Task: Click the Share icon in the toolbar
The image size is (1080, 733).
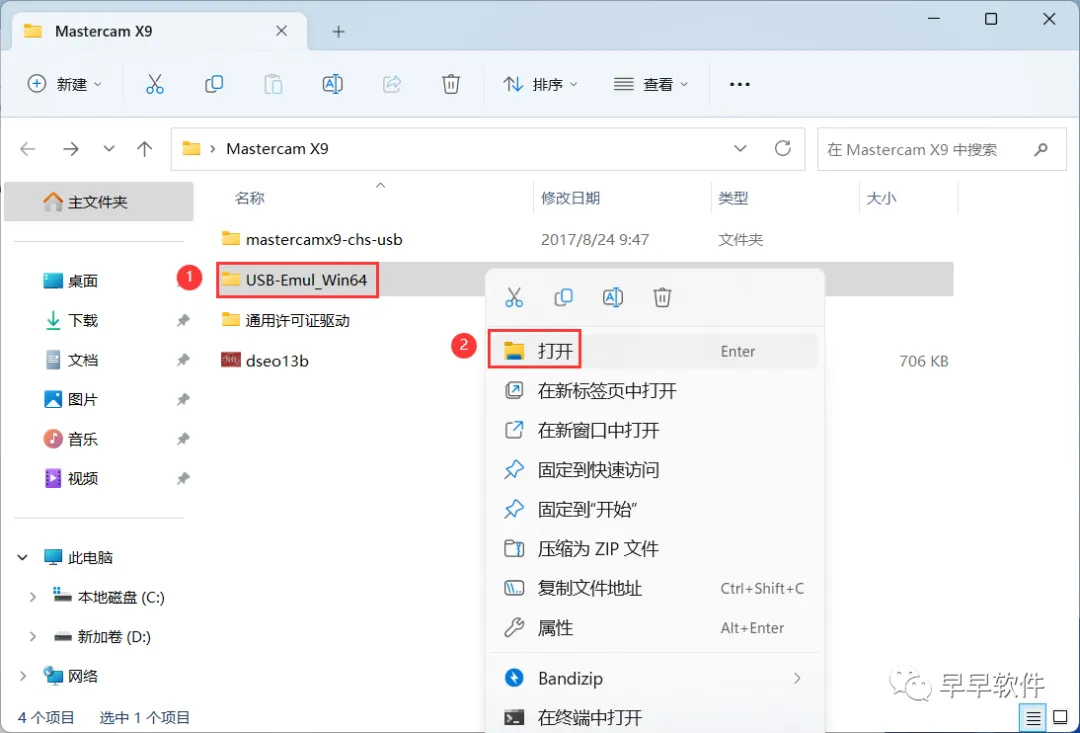Action: click(x=392, y=84)
